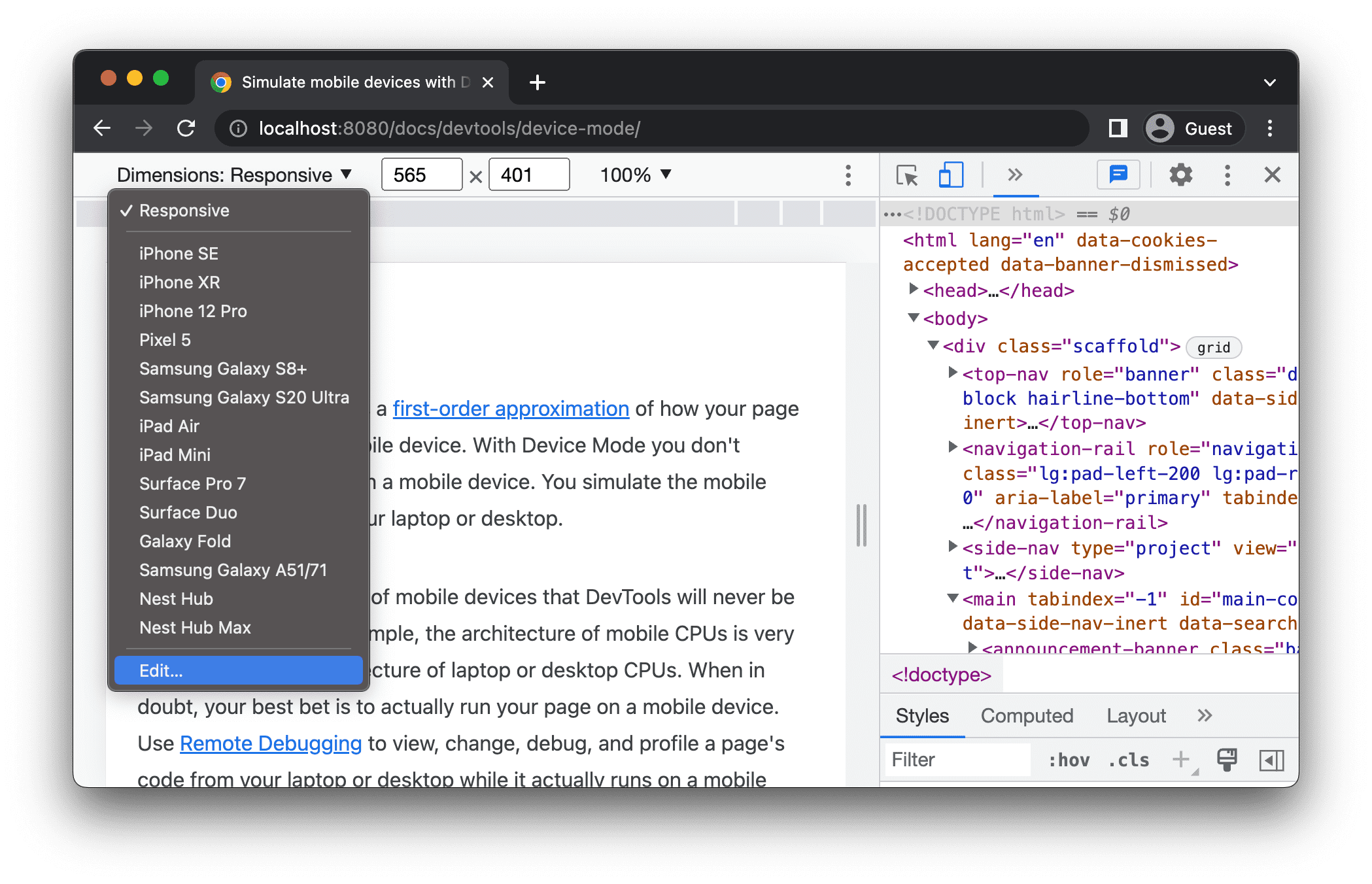Select iPhone 12 Pro from device list
Screen dimensions: 1372x884
pyautogui.click(x=194, y=310)
